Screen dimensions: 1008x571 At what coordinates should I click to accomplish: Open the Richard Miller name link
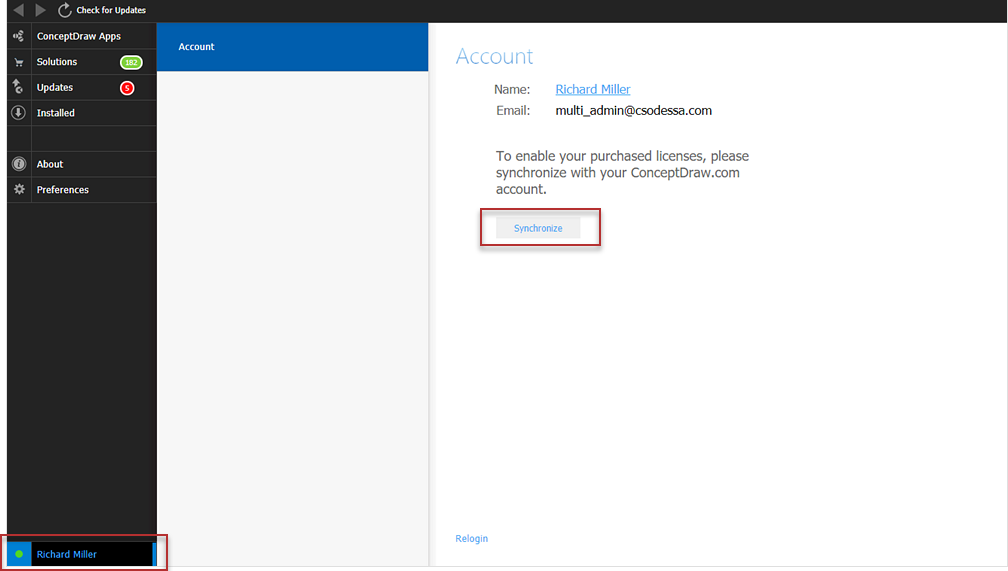pos(593,89)
